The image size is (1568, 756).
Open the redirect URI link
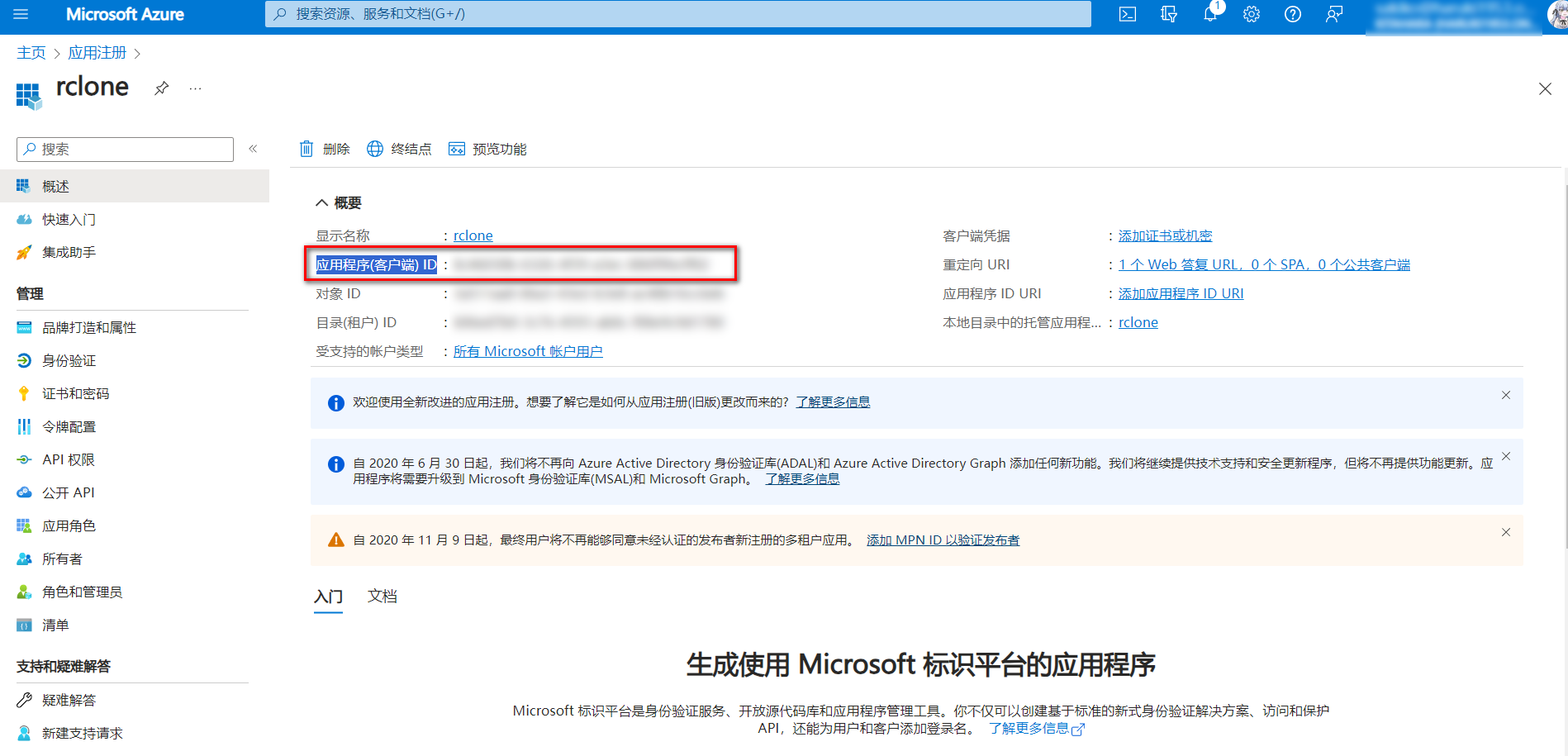tap(1264, 264)
